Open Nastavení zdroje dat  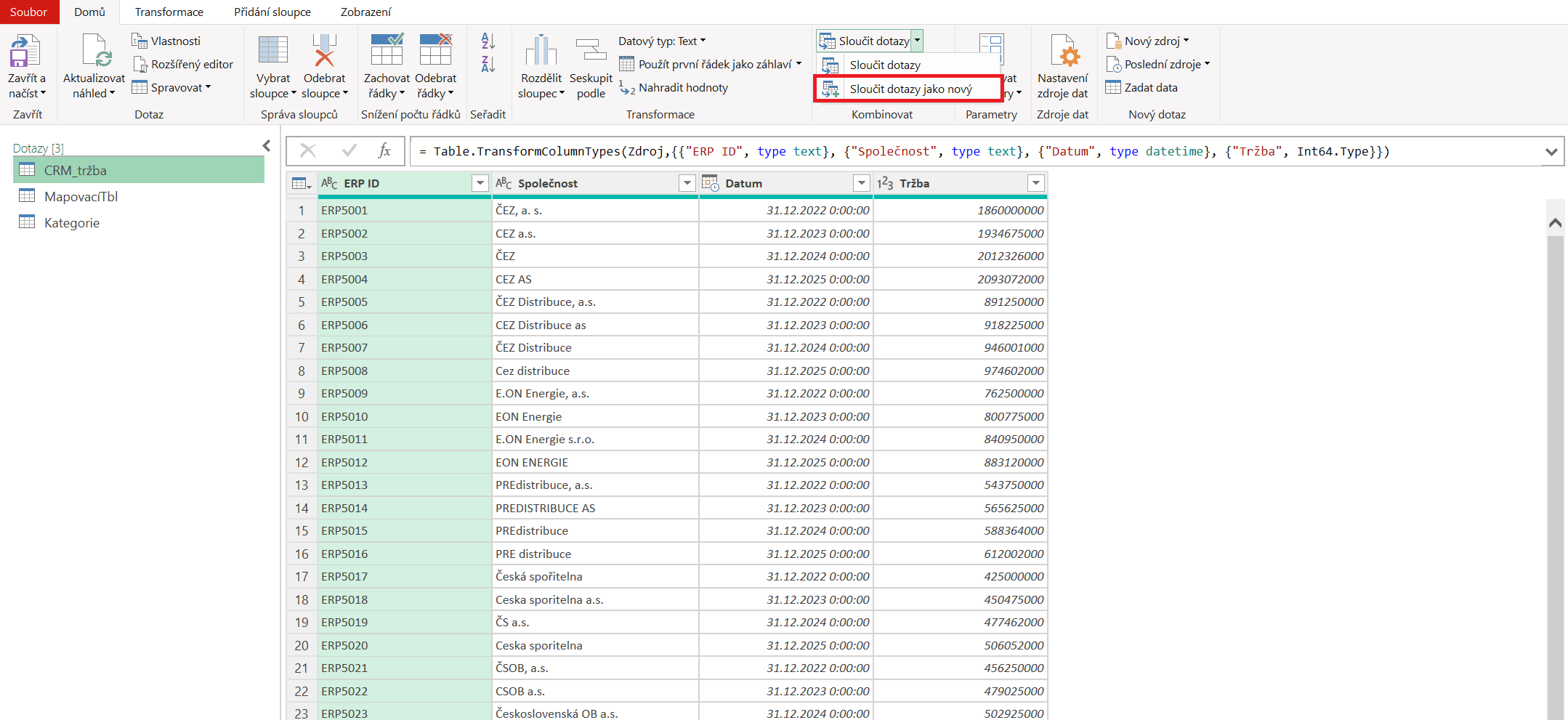click(x=1062, y=52)
